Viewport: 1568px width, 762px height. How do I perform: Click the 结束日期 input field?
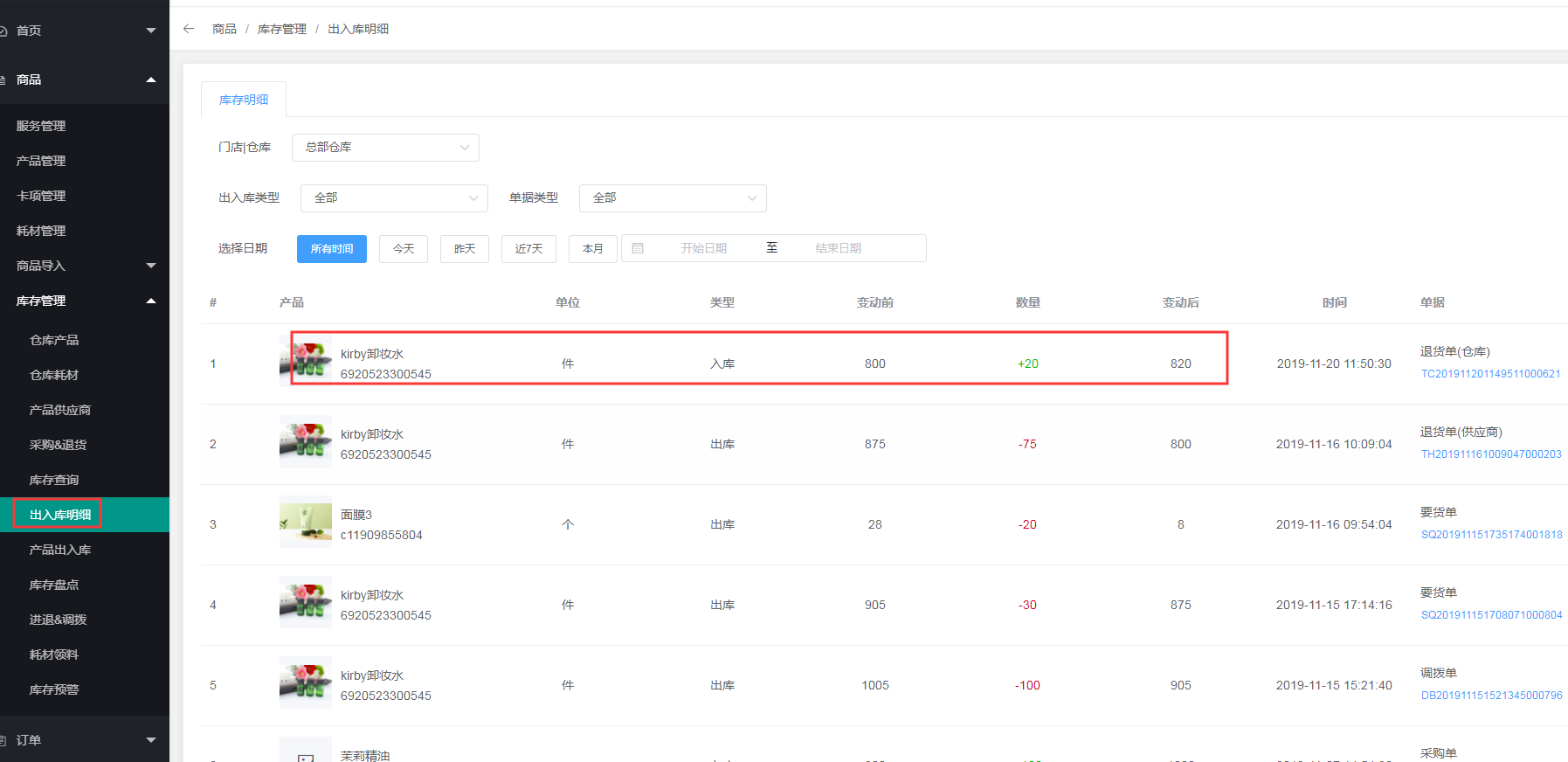839,248
